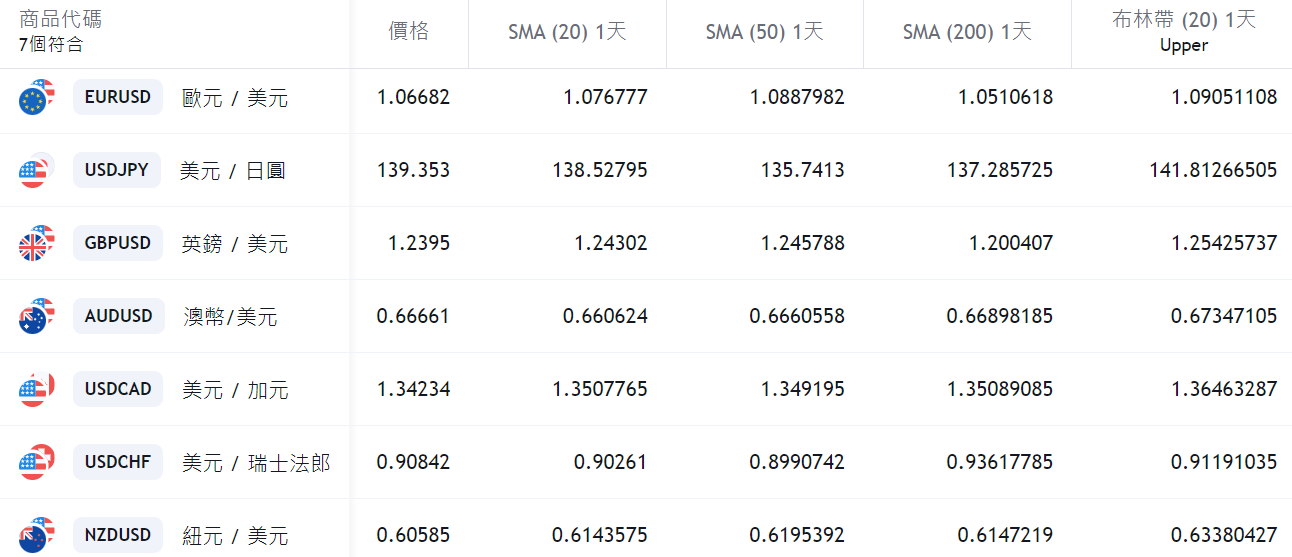Sort by 價格 column header

(409, 32)
